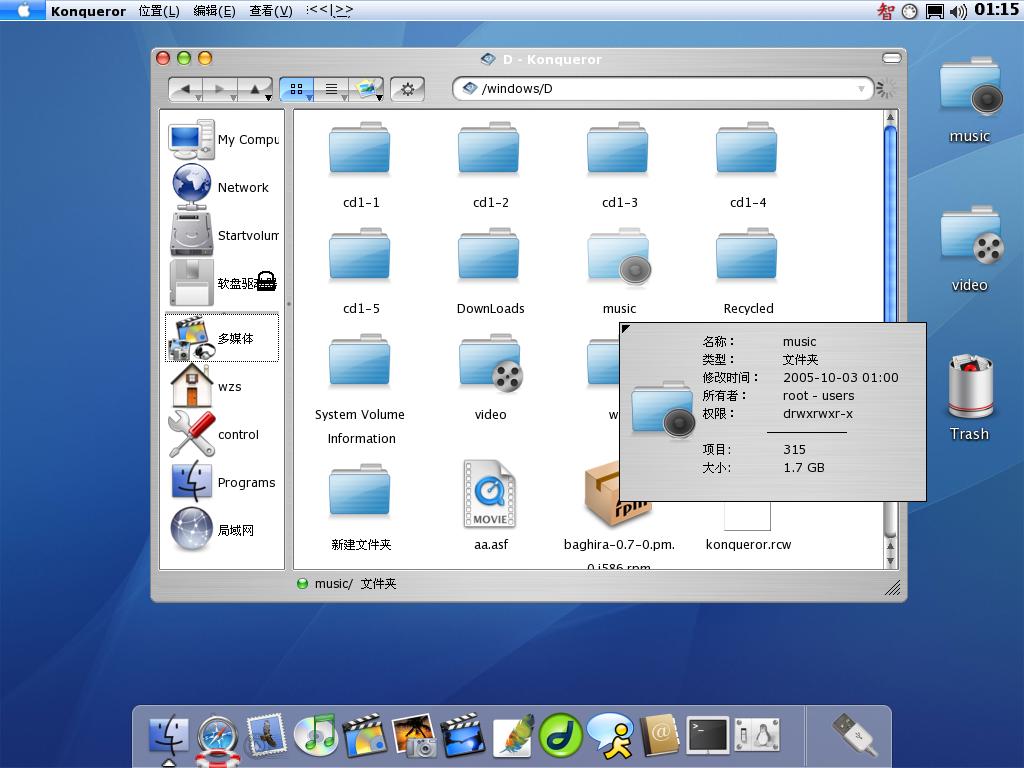Screen dimensions: 1024x768
Task: Select the System Volume Information folder
Action: pos(360,389)
